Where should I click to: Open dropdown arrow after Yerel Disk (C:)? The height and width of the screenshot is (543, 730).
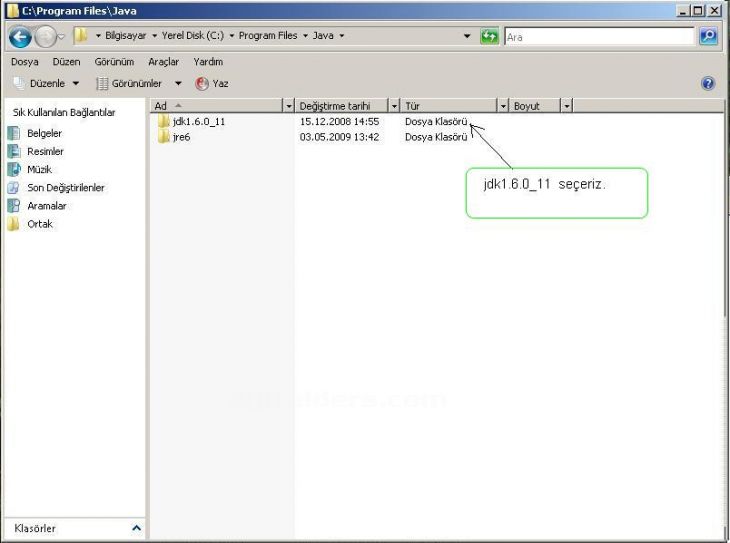tap(231, 36)
